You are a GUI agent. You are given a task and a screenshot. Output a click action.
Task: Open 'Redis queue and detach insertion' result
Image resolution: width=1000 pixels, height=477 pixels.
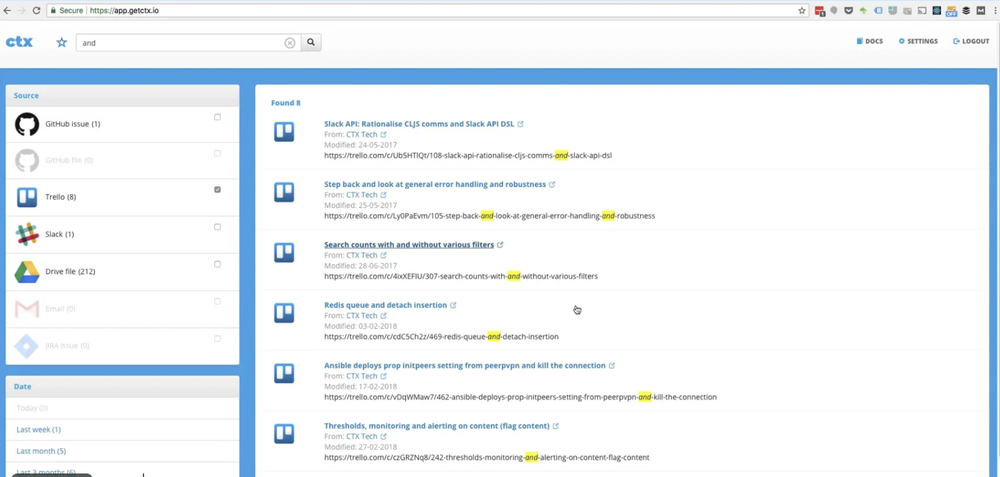(385, 305)
